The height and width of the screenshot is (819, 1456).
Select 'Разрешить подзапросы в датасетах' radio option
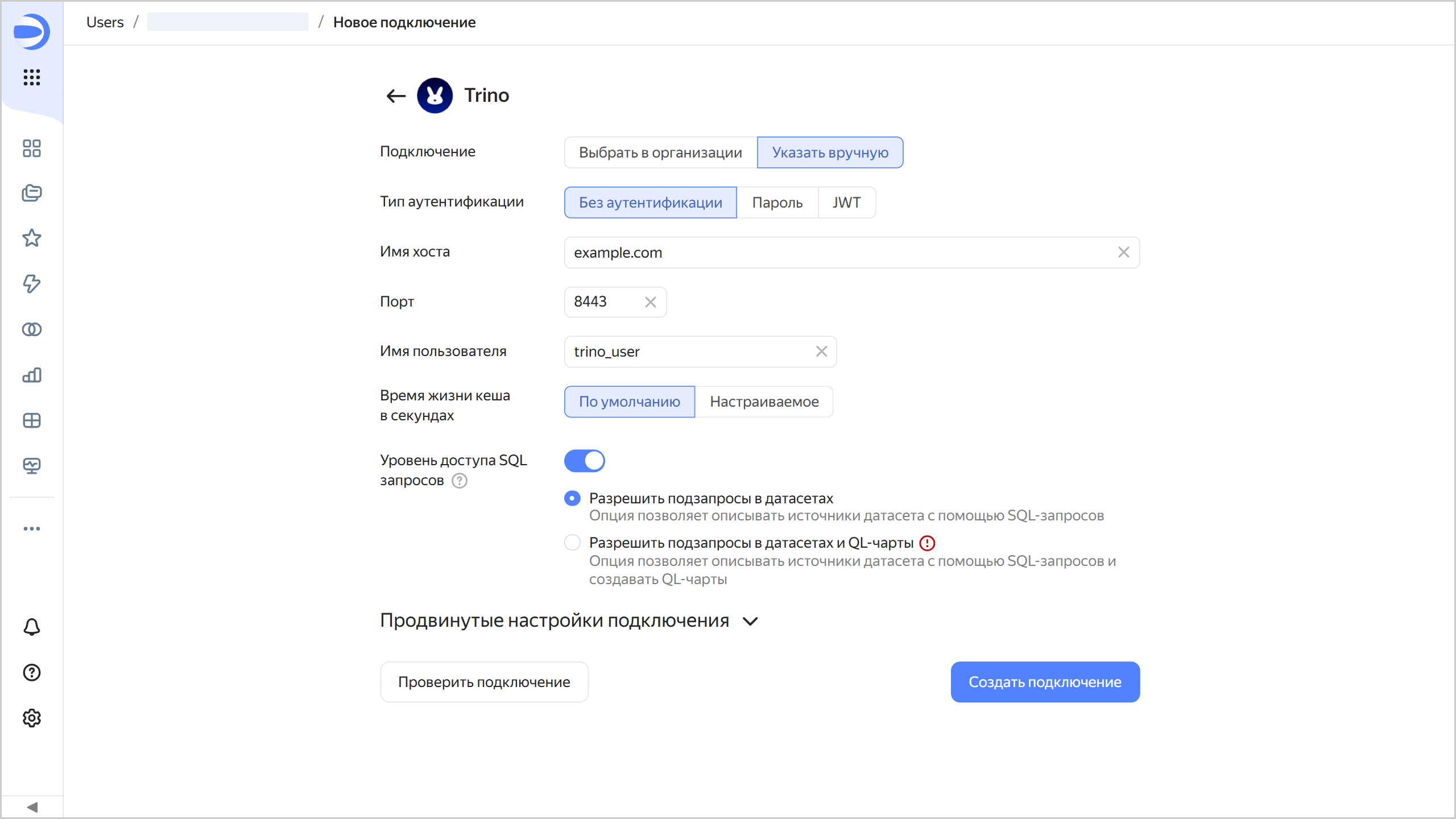pyautogui.click(x=572, y=498)
